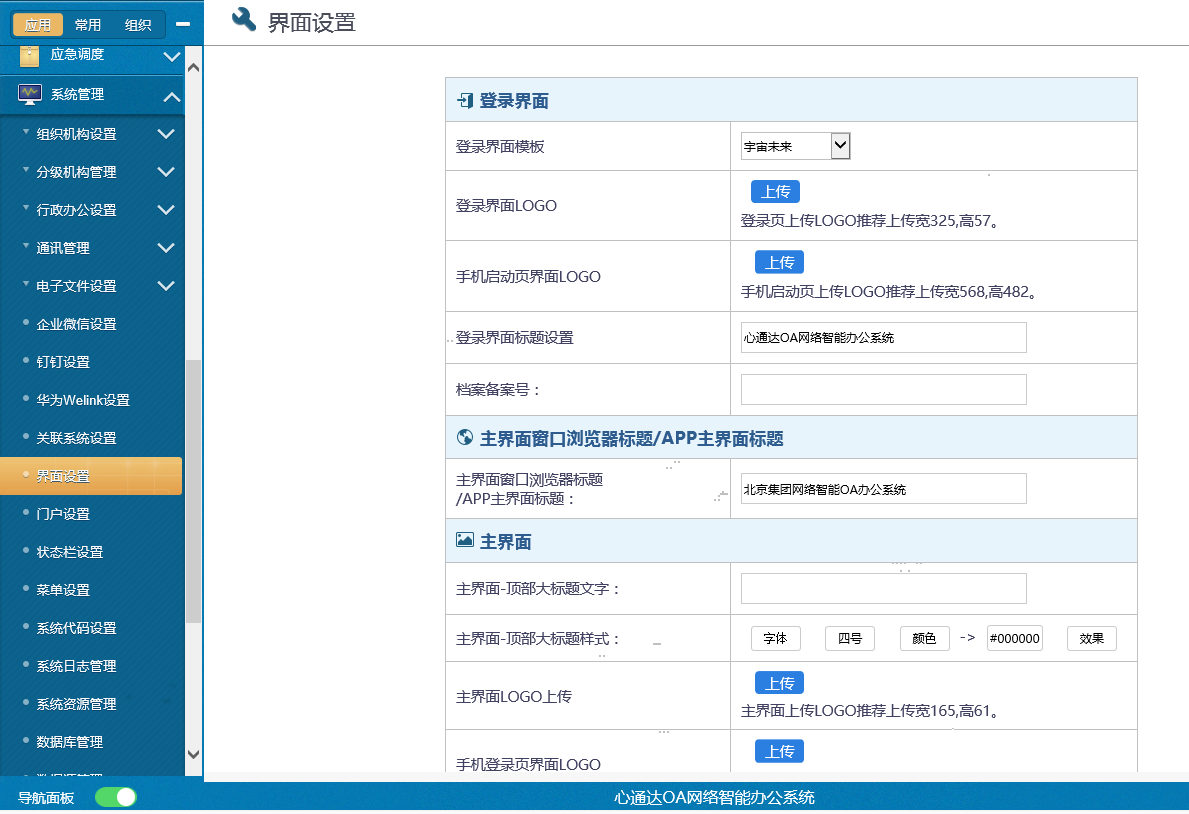
Task: Click the 心通达OA网络智能办公系统 footer text
Action: click(x=714, y=797)
